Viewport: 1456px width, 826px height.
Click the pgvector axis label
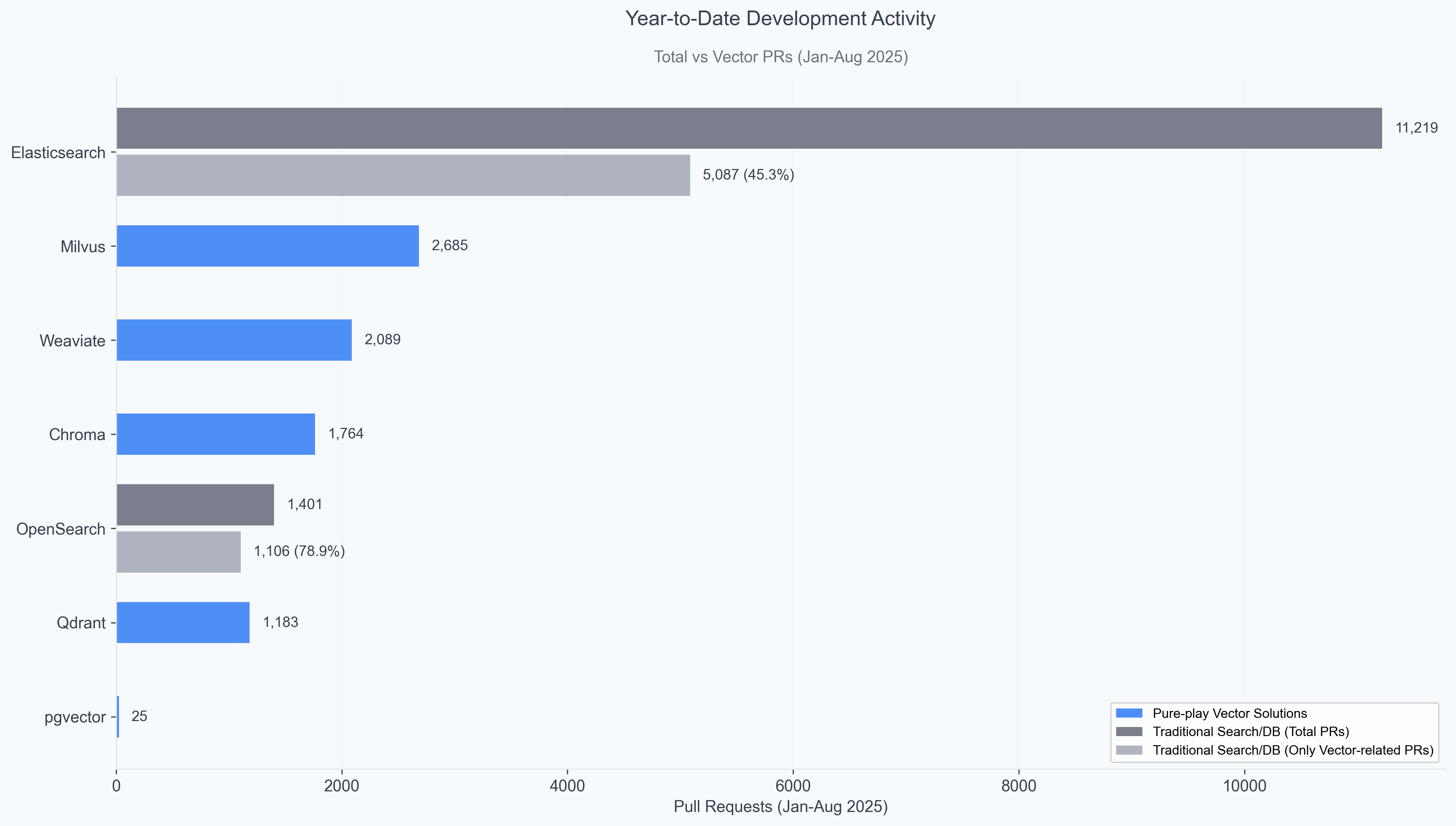tap(75, 717)
